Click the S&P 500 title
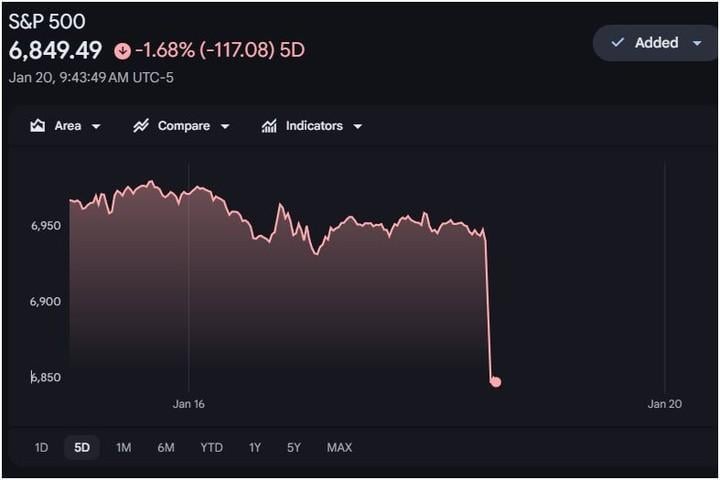720x480 pixels. (x=47, y=21)
